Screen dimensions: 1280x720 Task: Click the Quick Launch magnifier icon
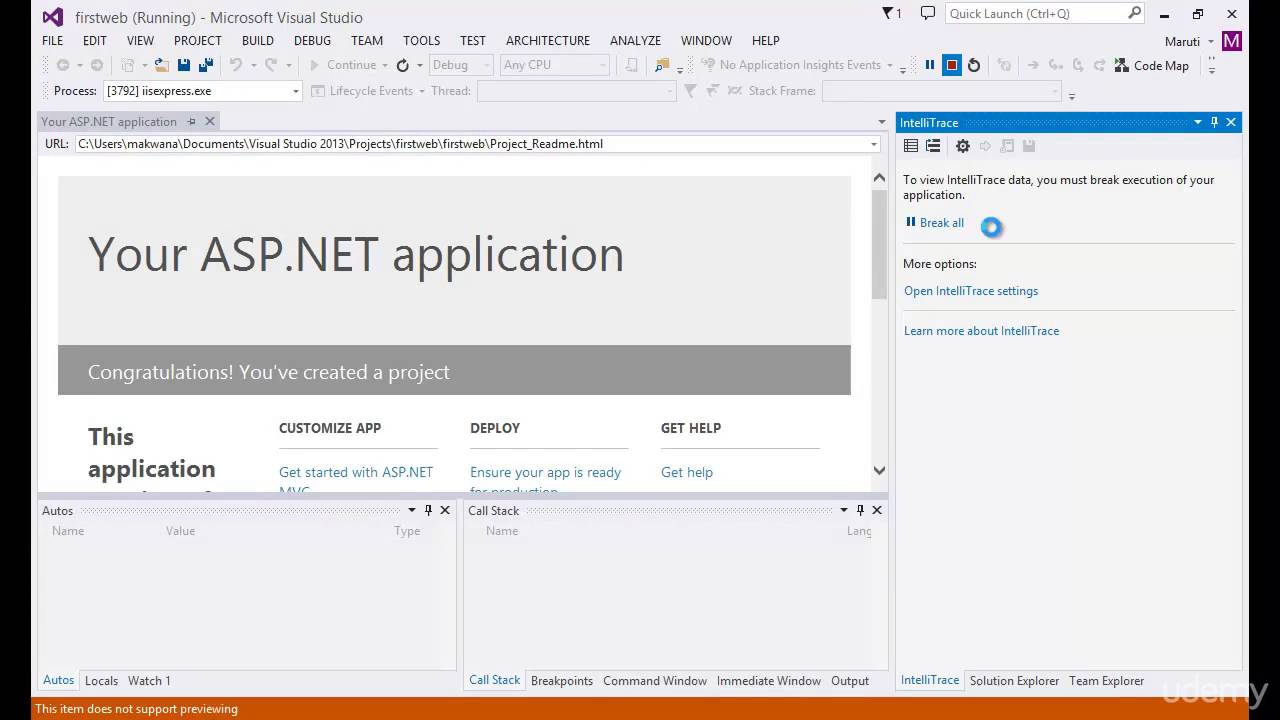pos(1134,13)
